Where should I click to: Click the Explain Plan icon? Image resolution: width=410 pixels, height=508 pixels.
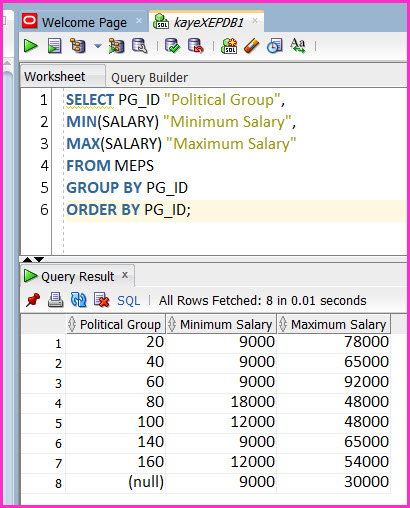coord(78,46)
